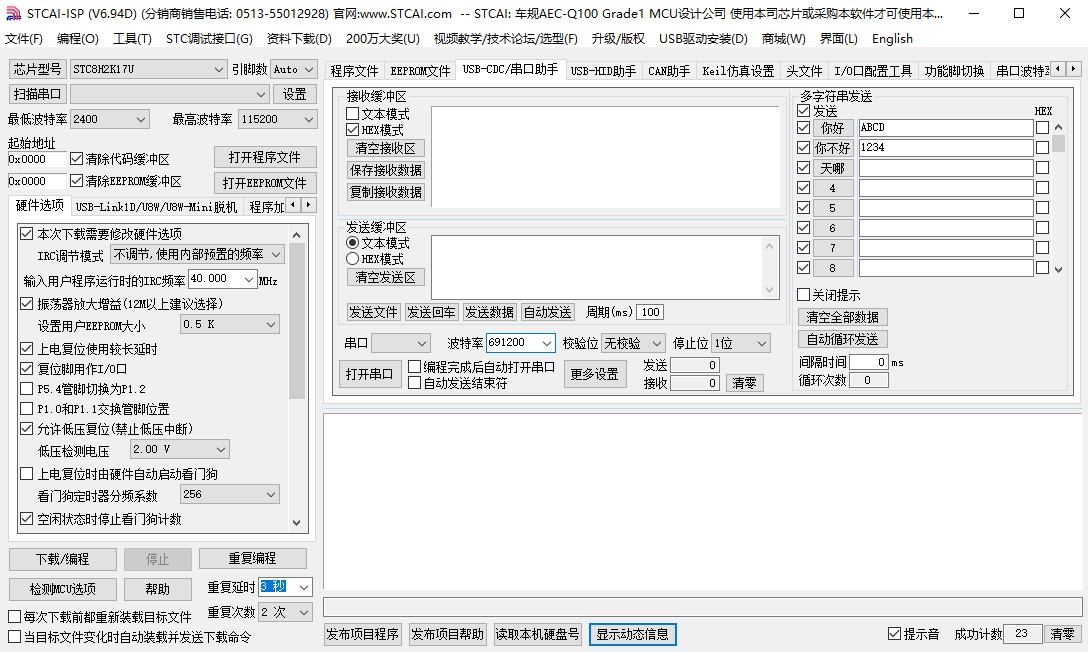1088x652 pixels.
Task: Click the 打开串口 button
Action: [369, 374]
